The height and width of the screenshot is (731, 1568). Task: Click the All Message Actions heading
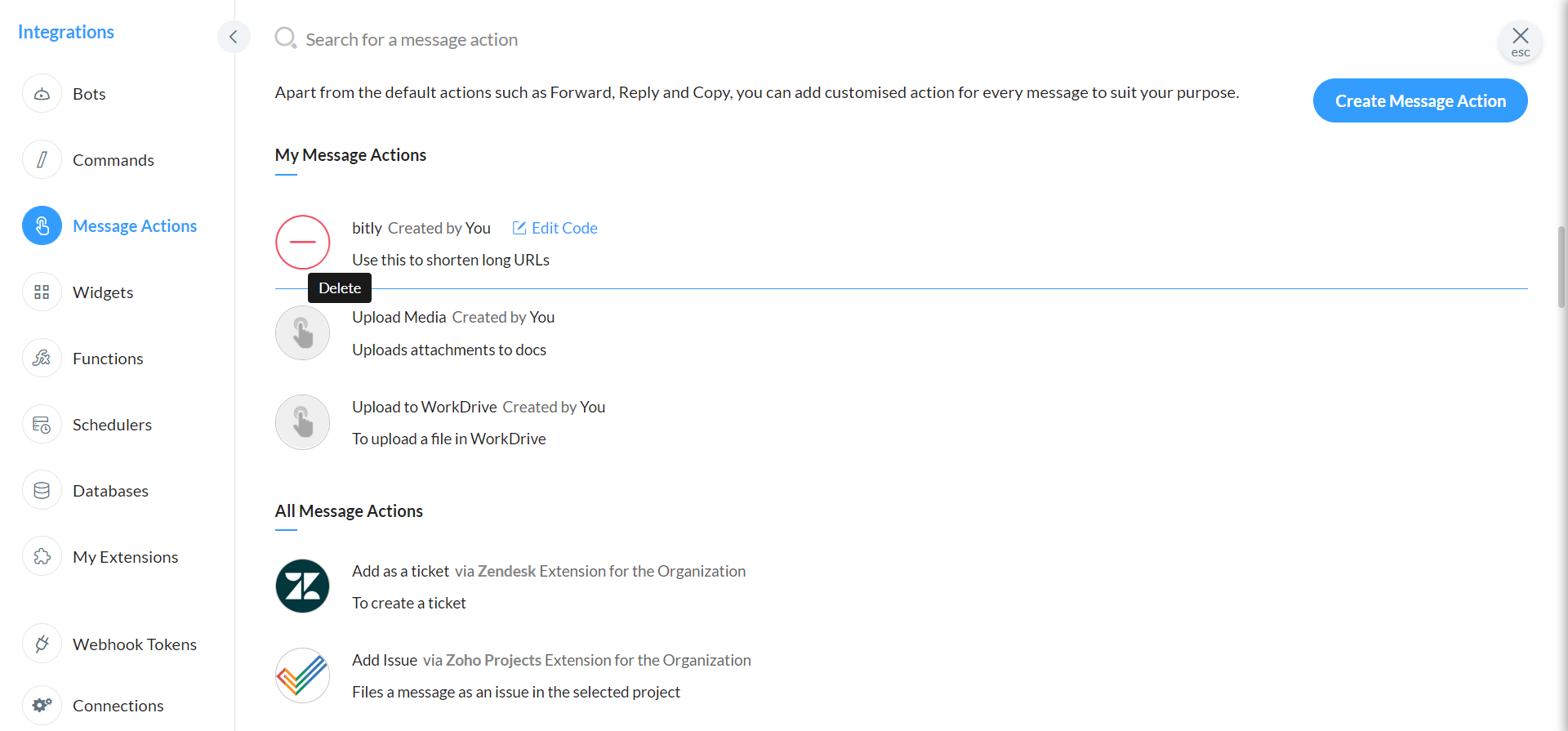pyautogui.click(x=349, y=511)
